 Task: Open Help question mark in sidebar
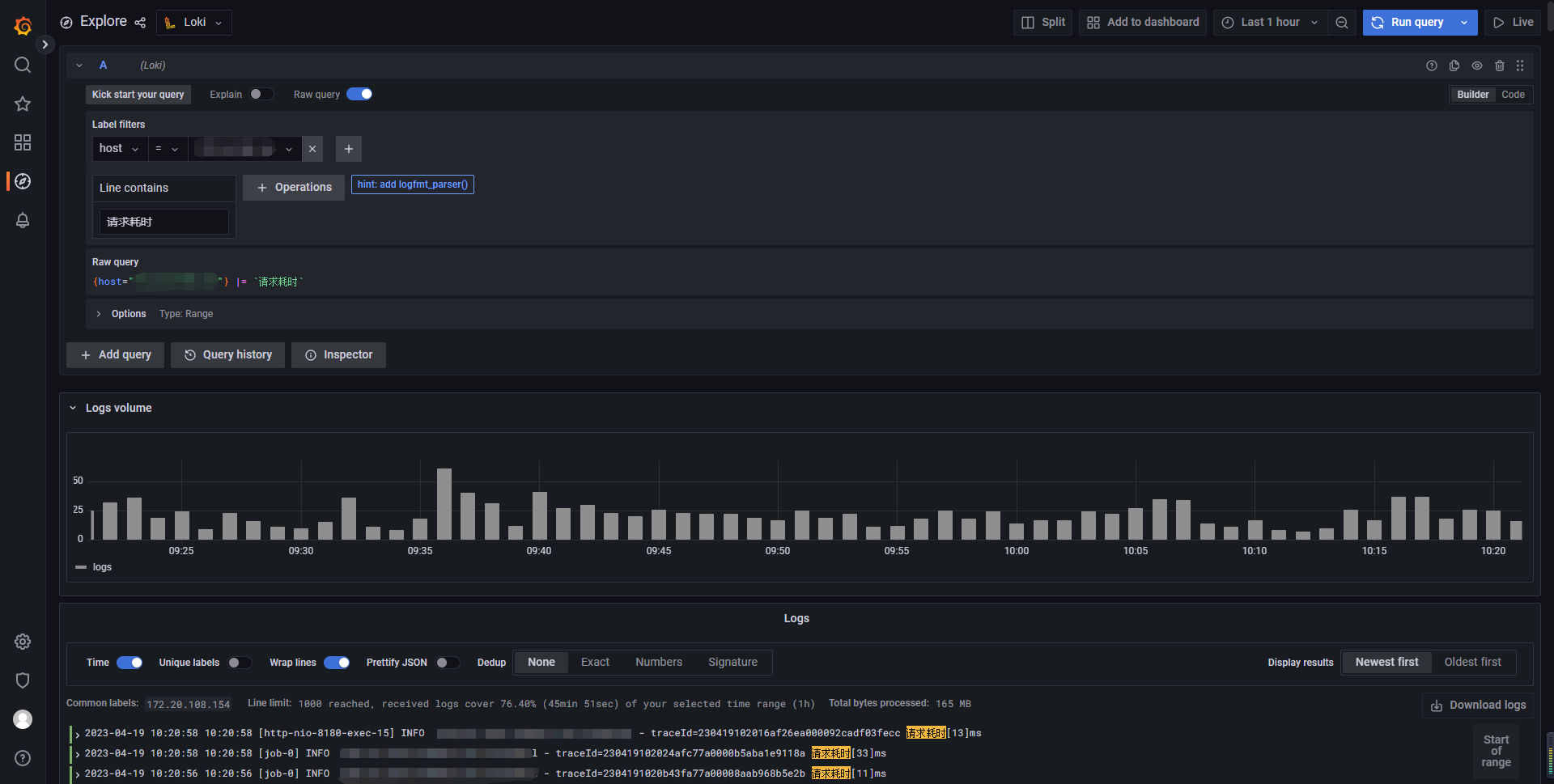(x=23, y=758)
